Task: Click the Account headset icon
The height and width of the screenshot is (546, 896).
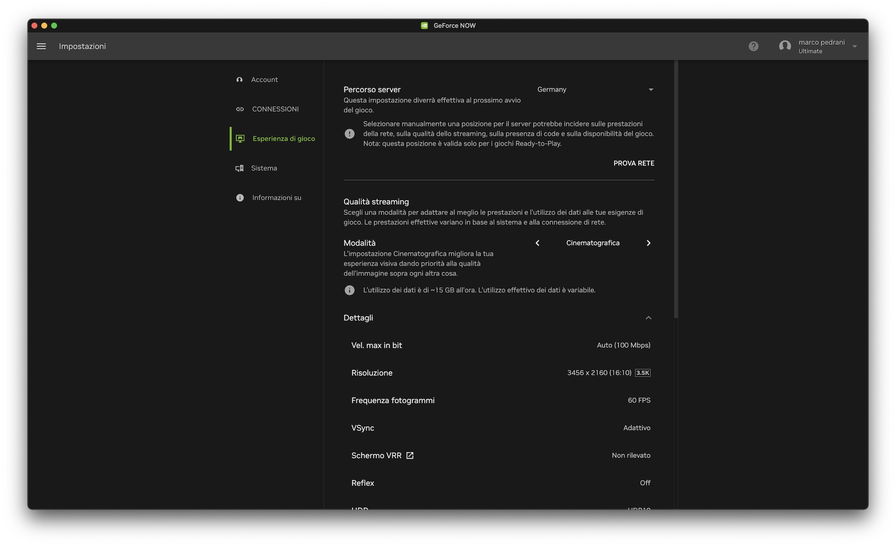Action: [240, 80]
